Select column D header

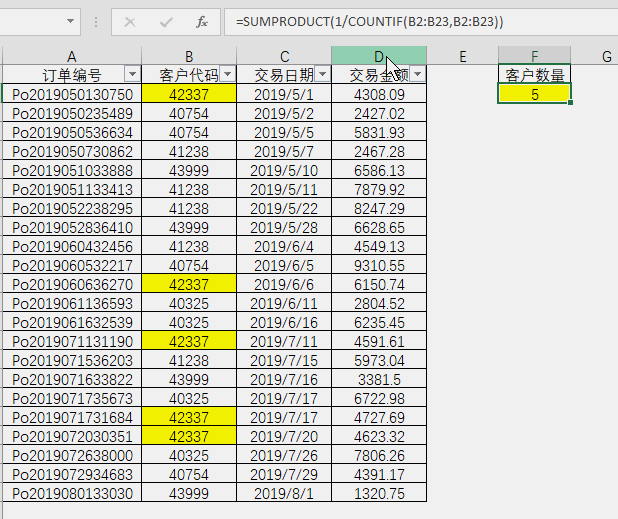[379, 56]
